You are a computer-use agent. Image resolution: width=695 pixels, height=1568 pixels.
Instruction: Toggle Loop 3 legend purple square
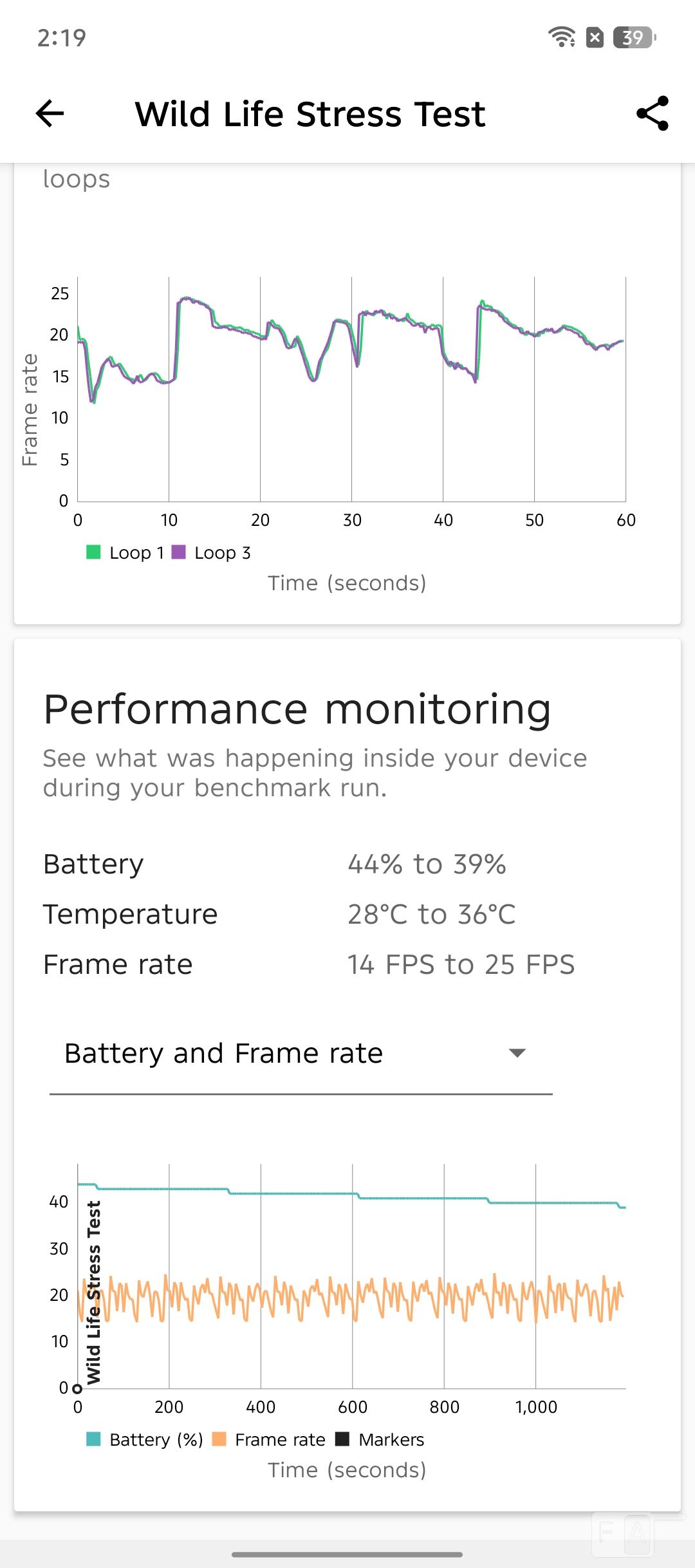[179, 552]
